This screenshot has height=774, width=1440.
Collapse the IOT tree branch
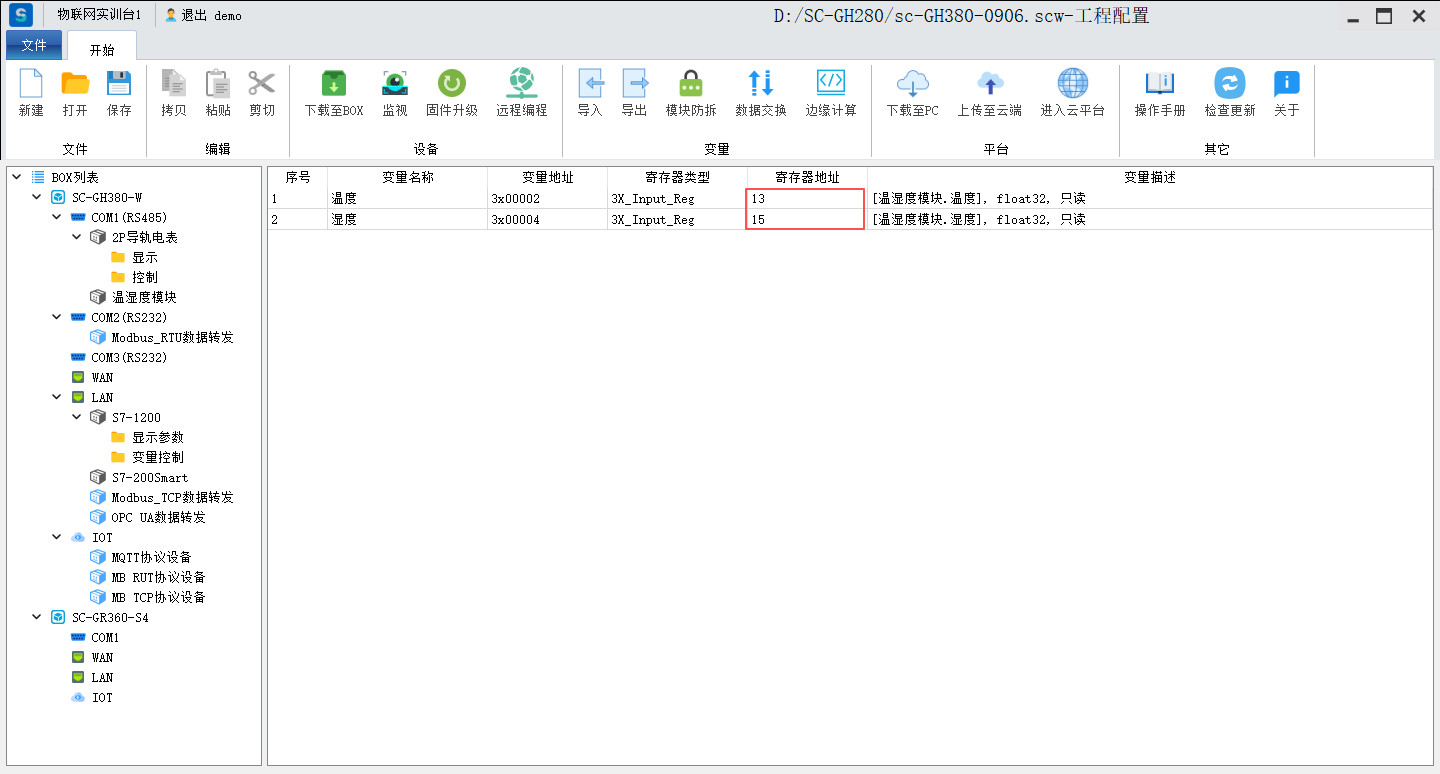tap(57, 537)
